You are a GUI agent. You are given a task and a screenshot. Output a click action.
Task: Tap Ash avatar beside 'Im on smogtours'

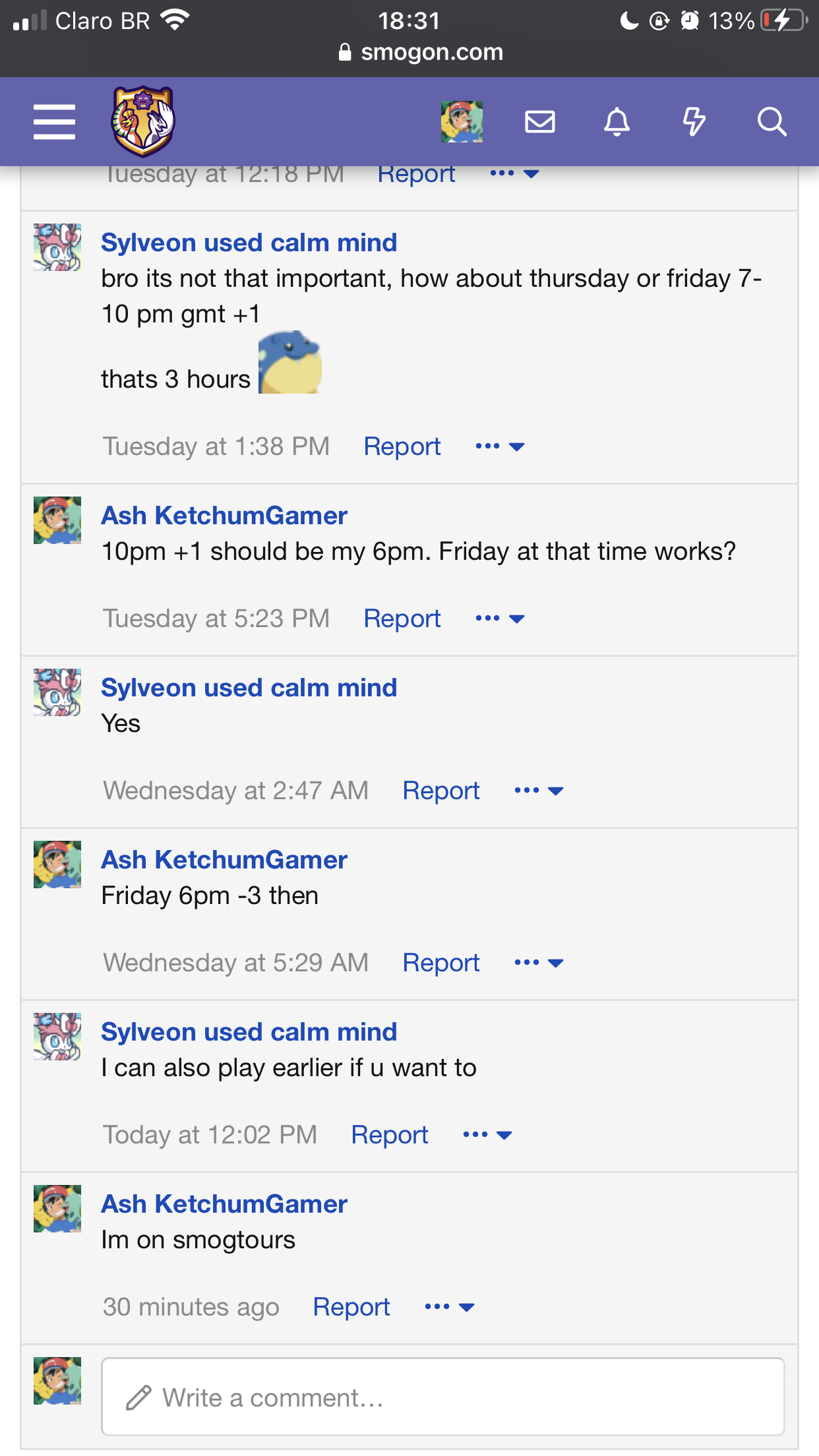57,1209
